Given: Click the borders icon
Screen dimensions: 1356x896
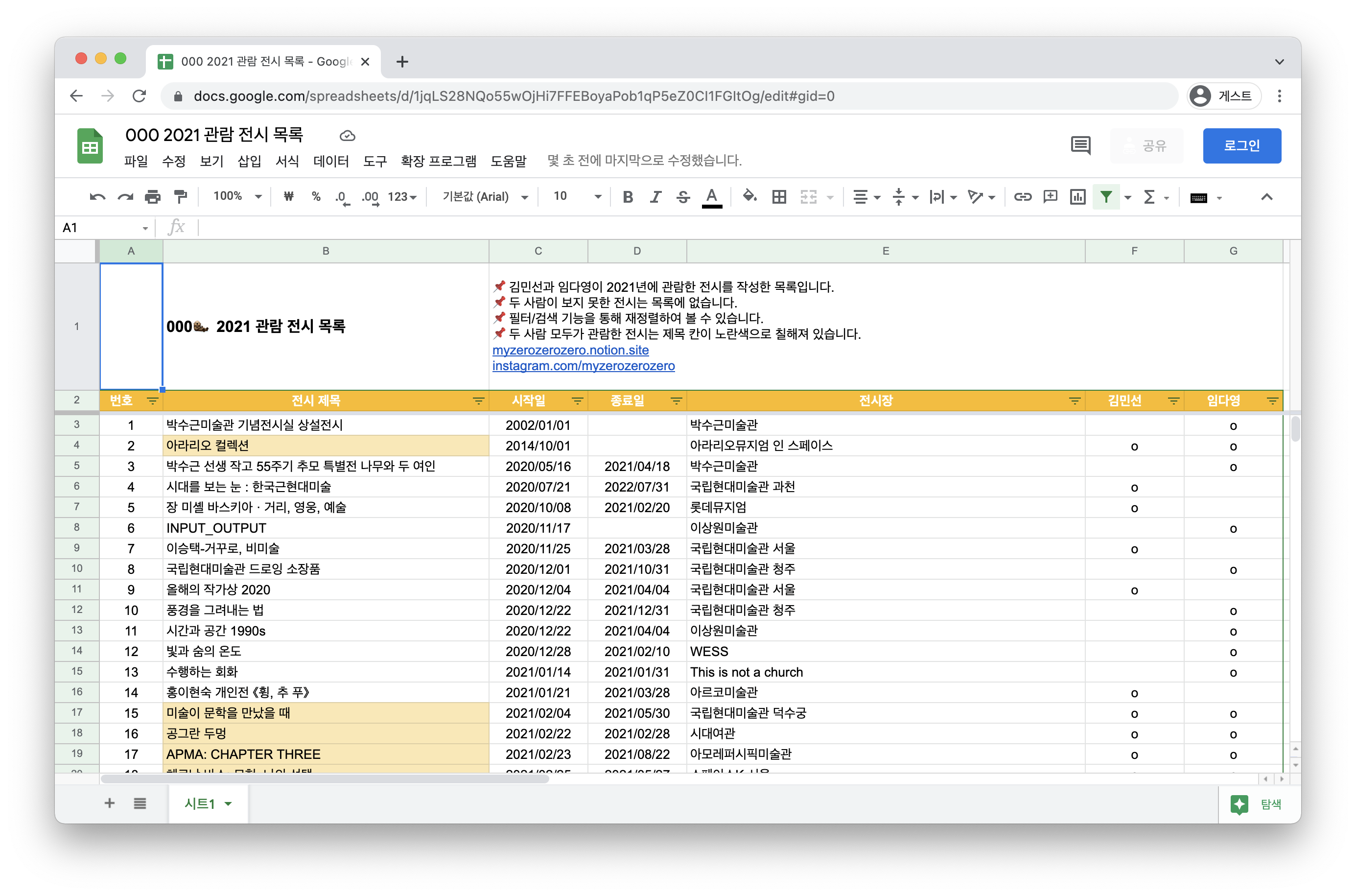Looking at the screenshot, I should point(779,197).
